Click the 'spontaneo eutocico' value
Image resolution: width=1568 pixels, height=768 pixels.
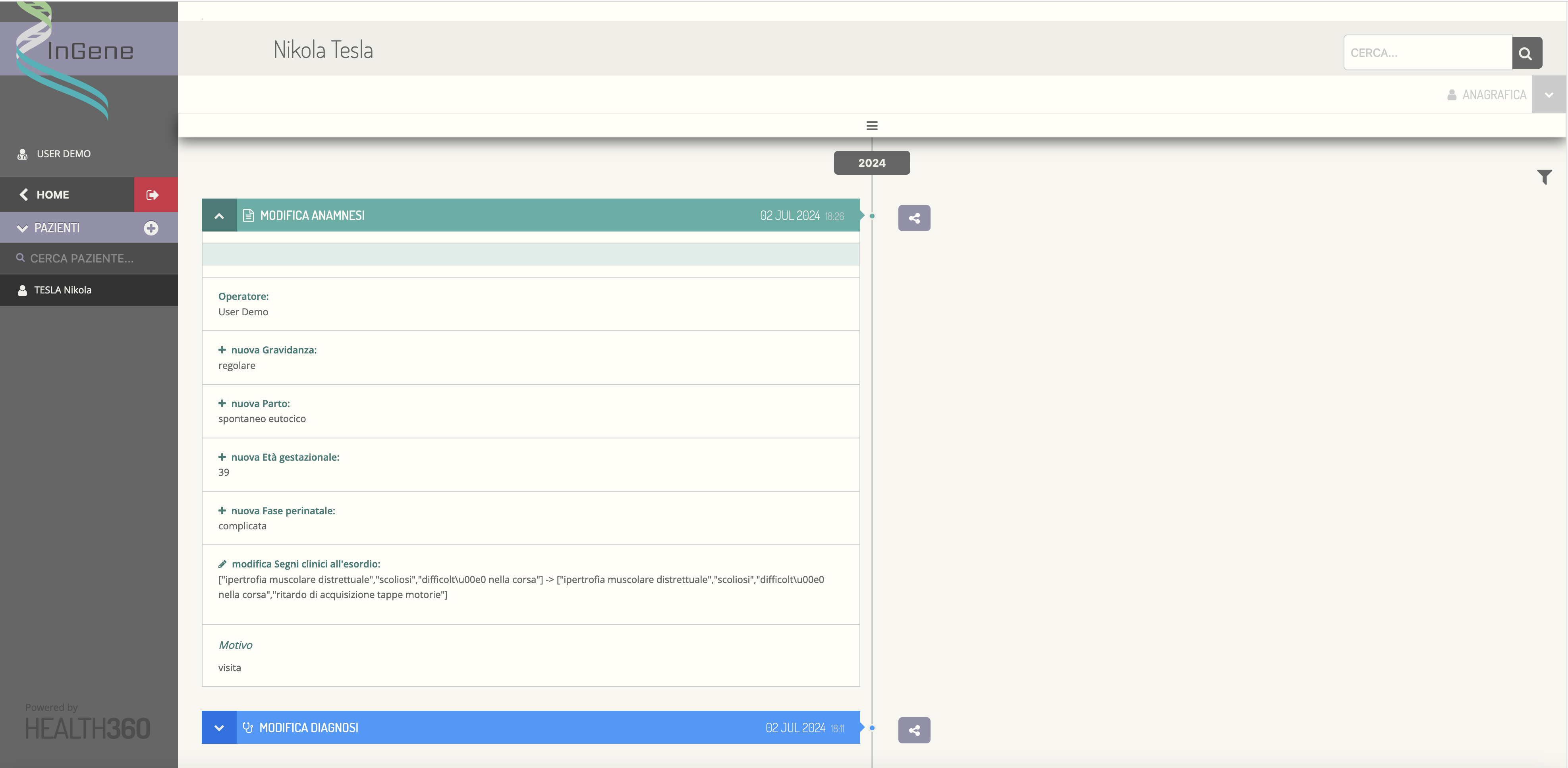(263, 419)
